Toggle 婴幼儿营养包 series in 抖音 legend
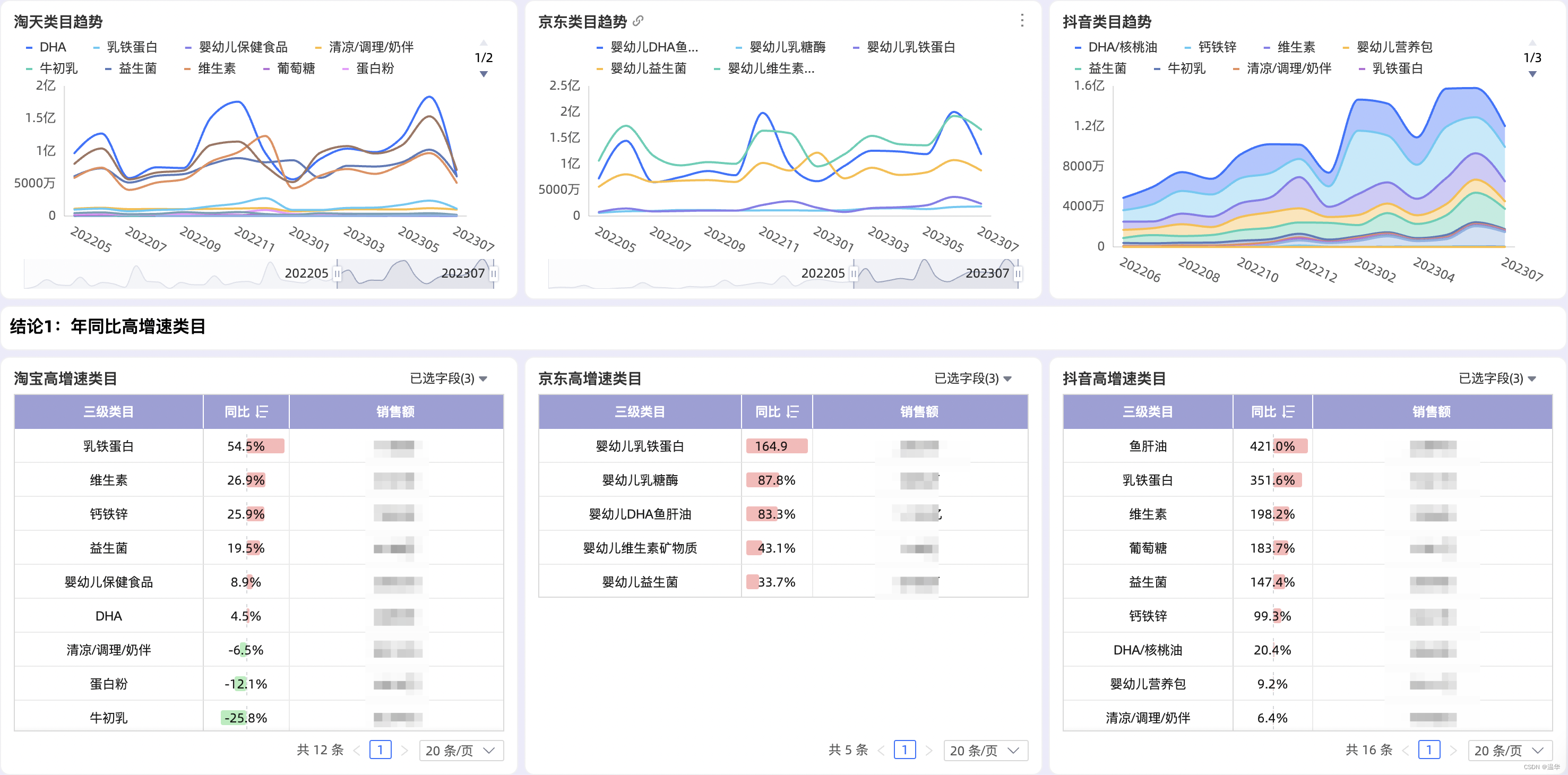This screenshot has width=1568, height=775. [1387, 47]
